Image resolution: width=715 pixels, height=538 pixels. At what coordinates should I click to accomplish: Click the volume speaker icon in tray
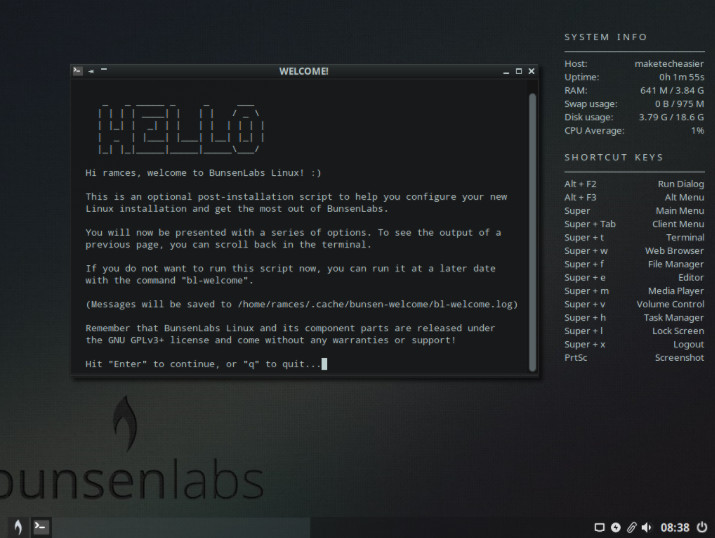[647, 528]
